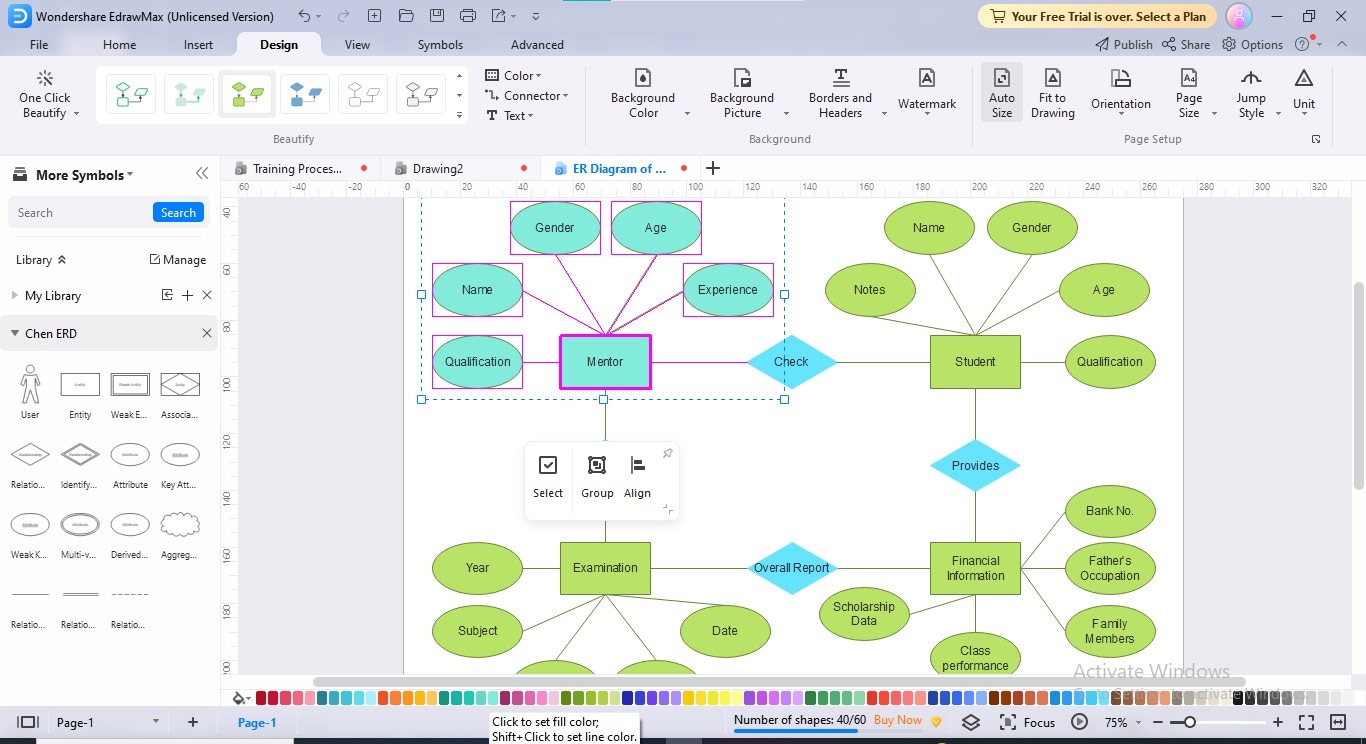The width and height of the screenshot is (1366, 744).
Task: Click the Focus mode button
Action: pyautogui.click(x=1028, y=722)
